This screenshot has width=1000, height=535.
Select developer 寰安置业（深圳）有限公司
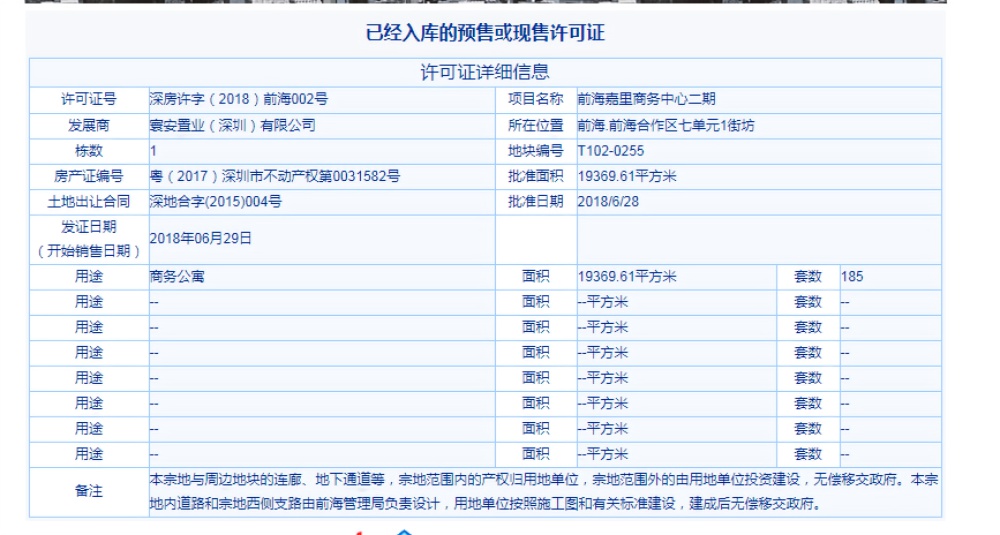click(x=233, y=126)
